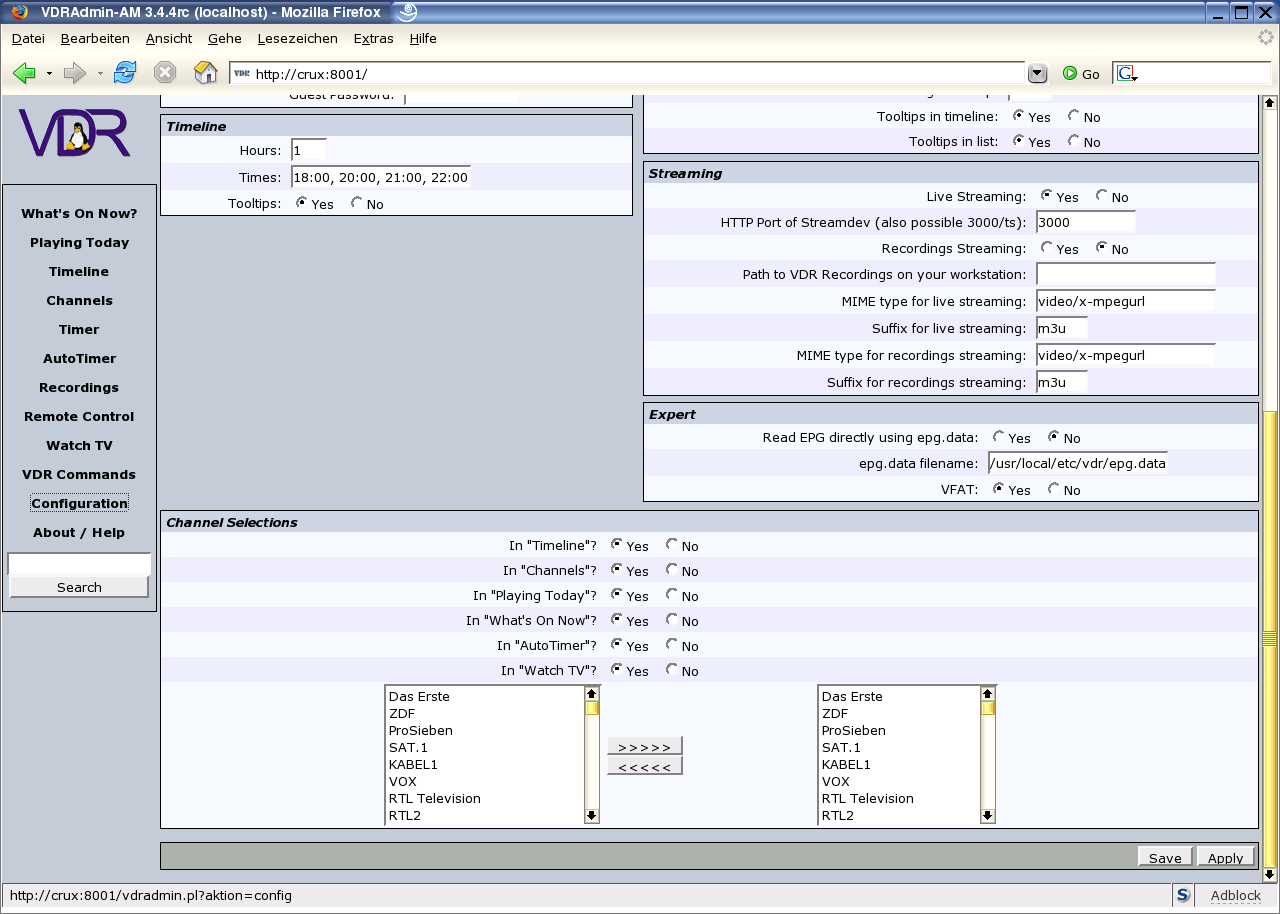The width and height of the screenshot is (1280, 914).
Task: Click the VDR penguin logo
Action: 75,133
